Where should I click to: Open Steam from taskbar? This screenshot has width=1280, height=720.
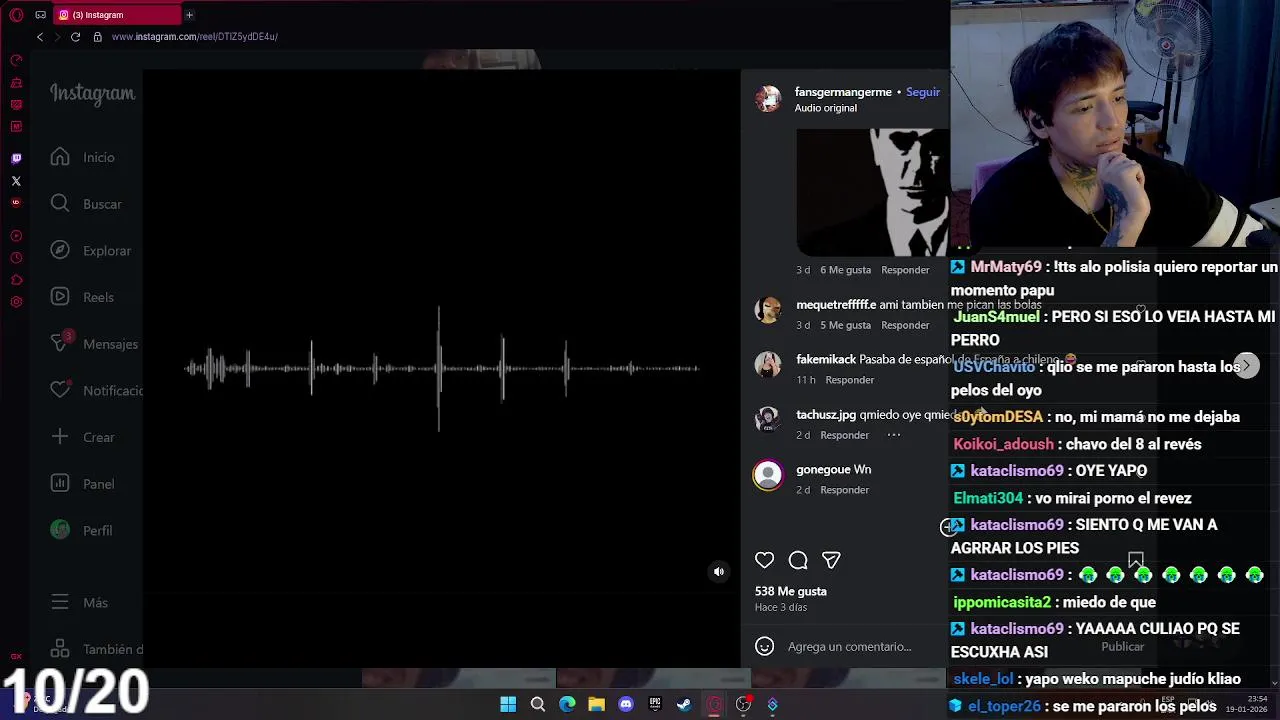coord(684,705)
